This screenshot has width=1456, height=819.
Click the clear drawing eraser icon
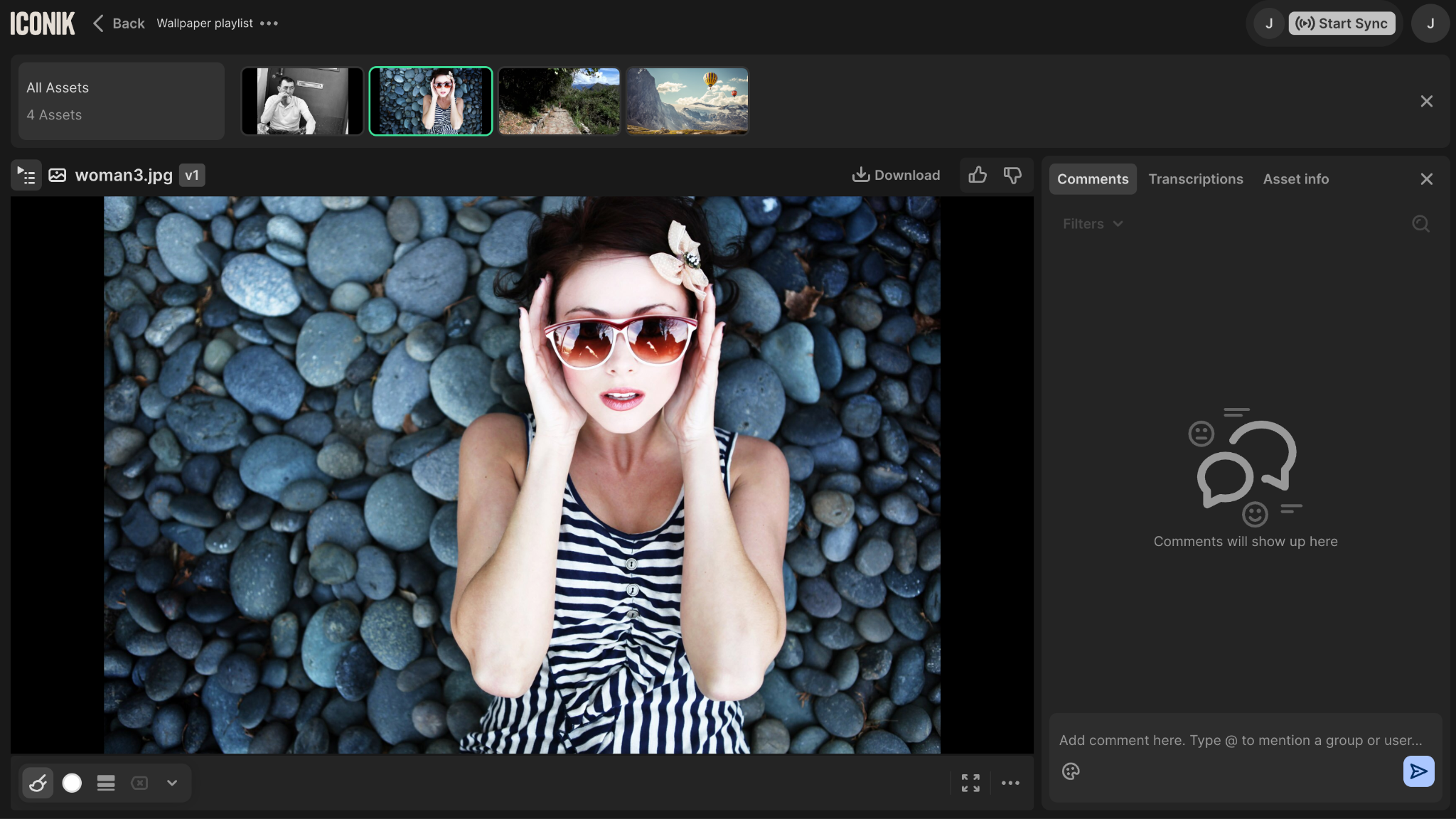point(139,783)
